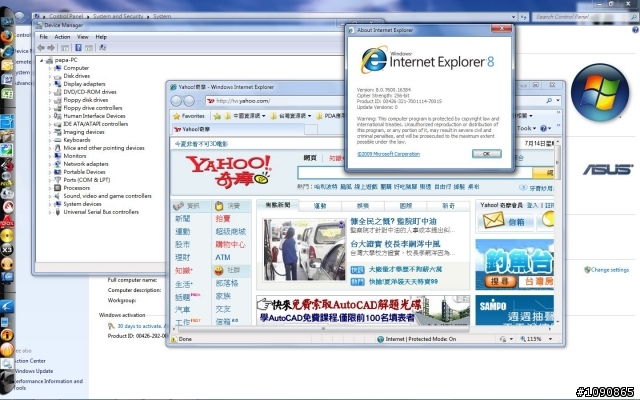Select Mice and other pointing devices
The width and height of the screenshot is (640, 400).
coord(104,148)
